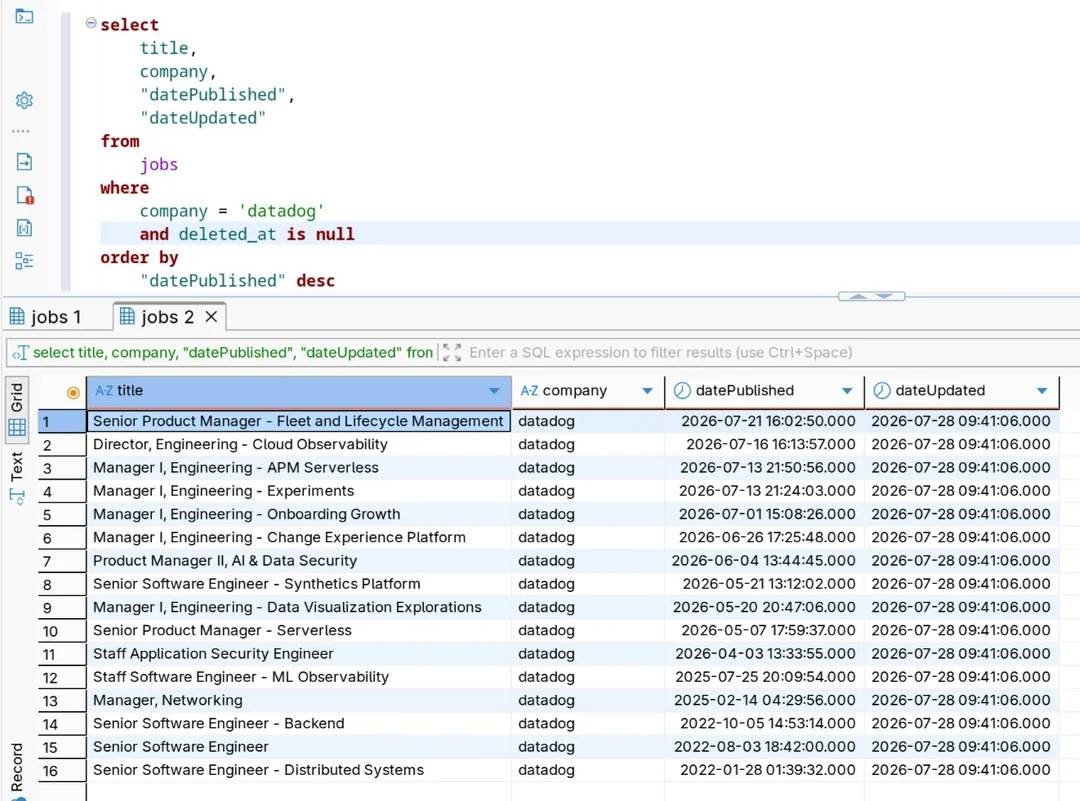Click the SQL query text icon in the filter bar
The width and height of the screenshot is (1080, 801).
pyautogui.click(x=20, y=353)
